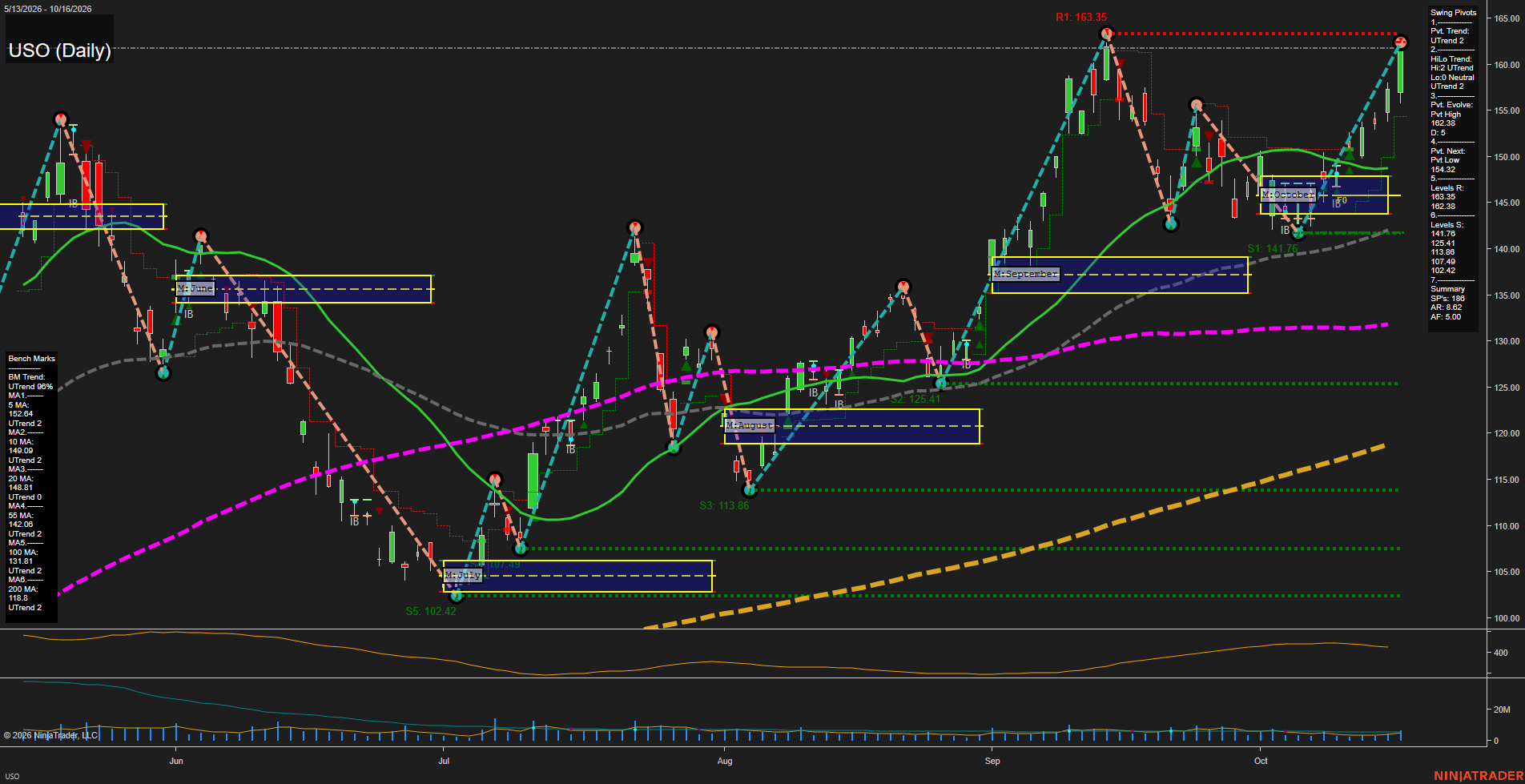
Task: Click the Levels R heading in Swing Pivots
Action: (1447, 188)
